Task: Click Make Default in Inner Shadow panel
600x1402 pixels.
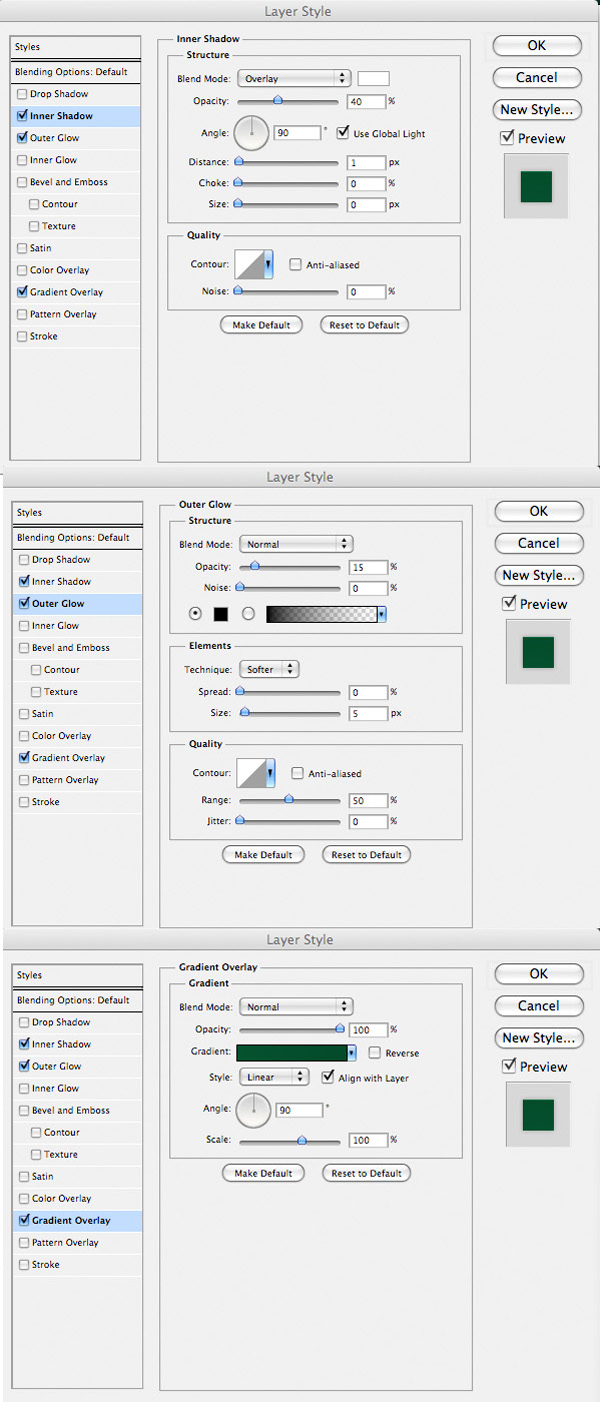Action: pos(261,325)
